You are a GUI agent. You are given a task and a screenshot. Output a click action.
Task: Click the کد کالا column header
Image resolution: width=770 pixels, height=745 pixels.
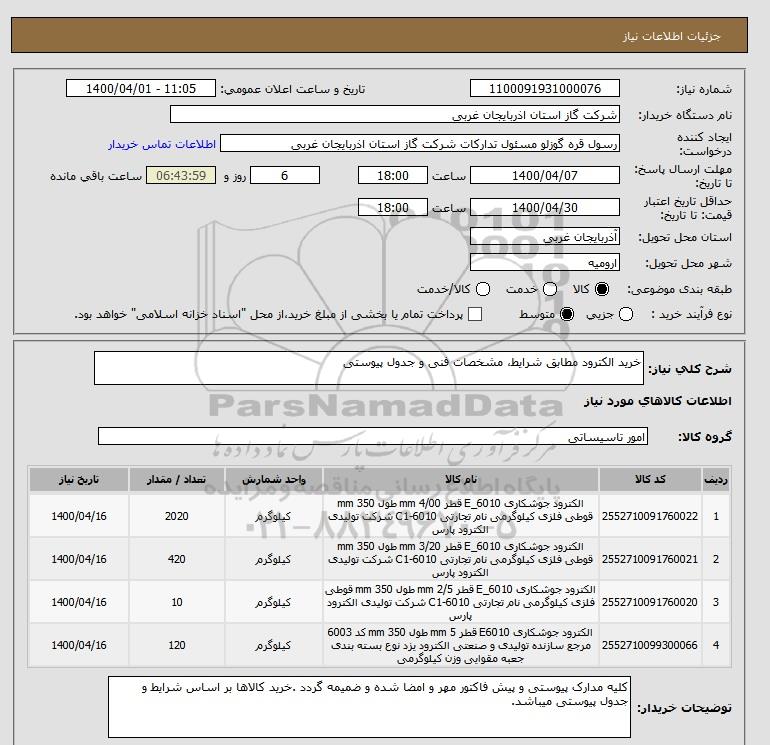[650, 479]
